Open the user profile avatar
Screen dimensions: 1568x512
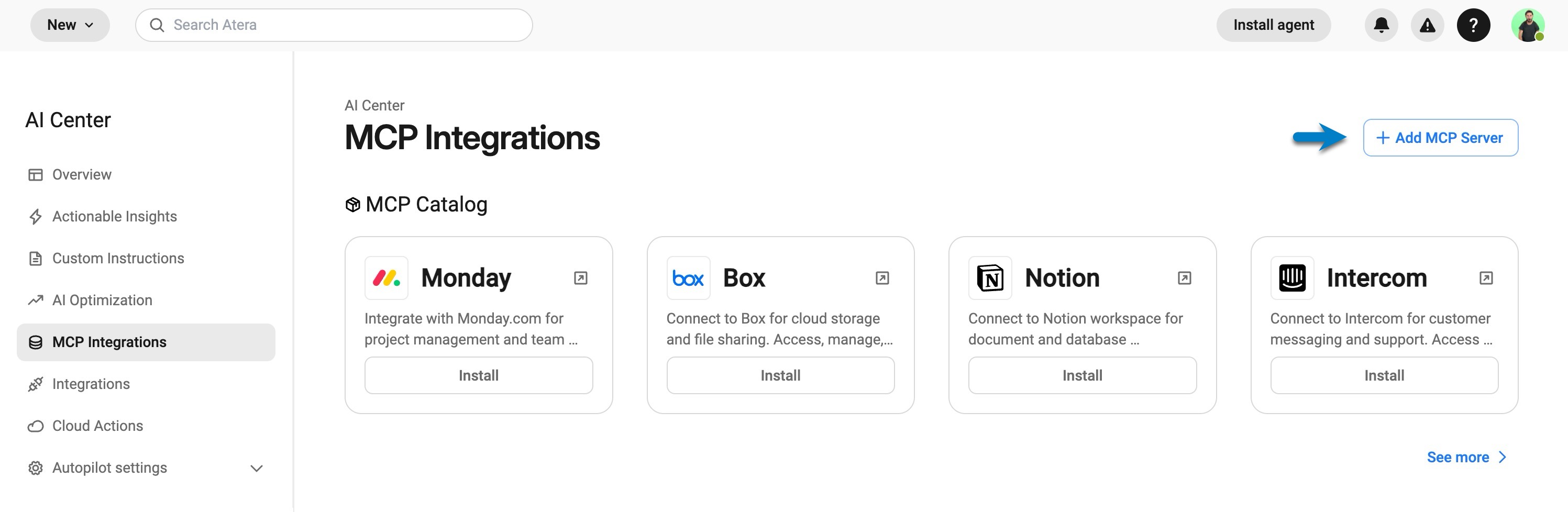[1528, 25]
